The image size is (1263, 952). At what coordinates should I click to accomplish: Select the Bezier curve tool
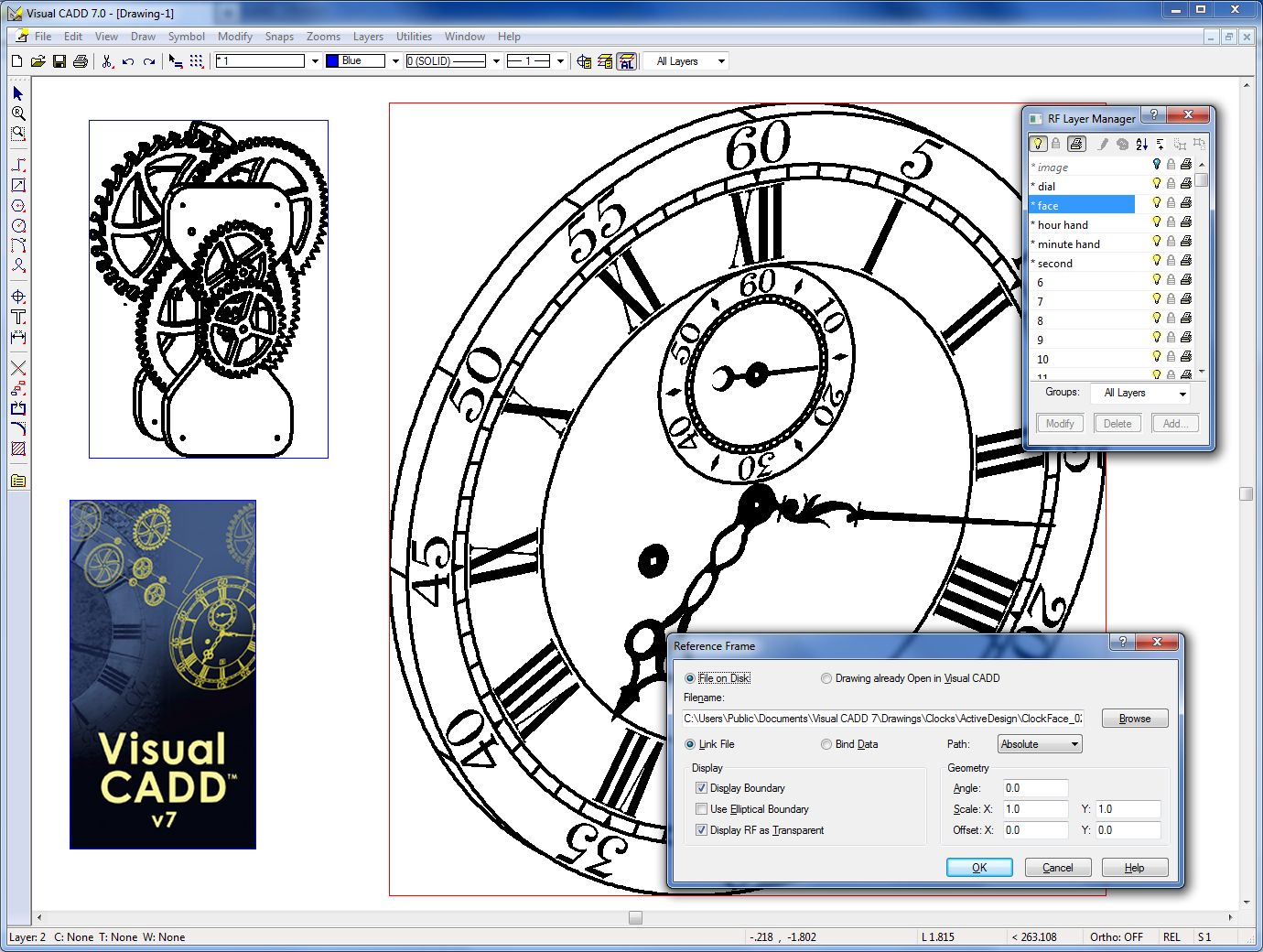(x=18, y=246)
